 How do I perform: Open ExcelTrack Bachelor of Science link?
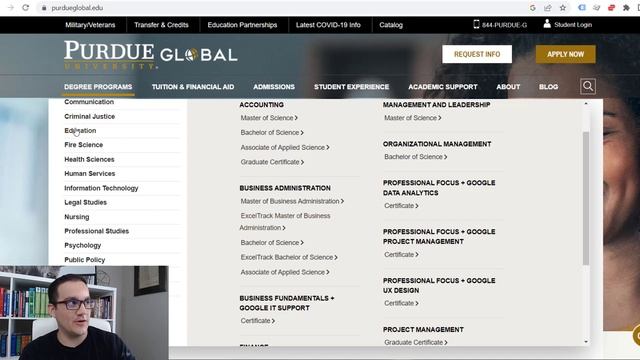point(289,257)
